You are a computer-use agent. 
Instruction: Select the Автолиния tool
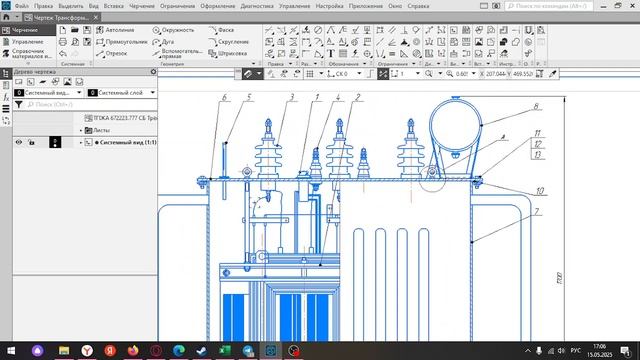116,30
